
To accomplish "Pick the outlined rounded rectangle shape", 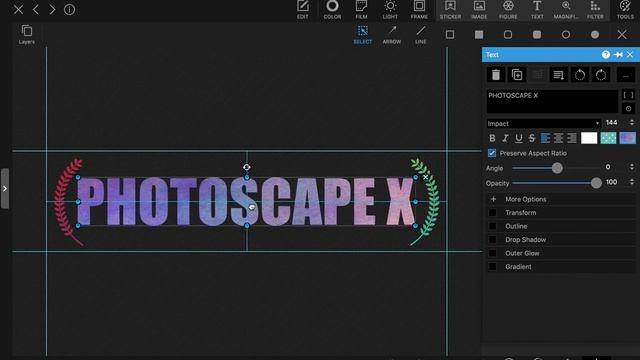I will 508,35.
